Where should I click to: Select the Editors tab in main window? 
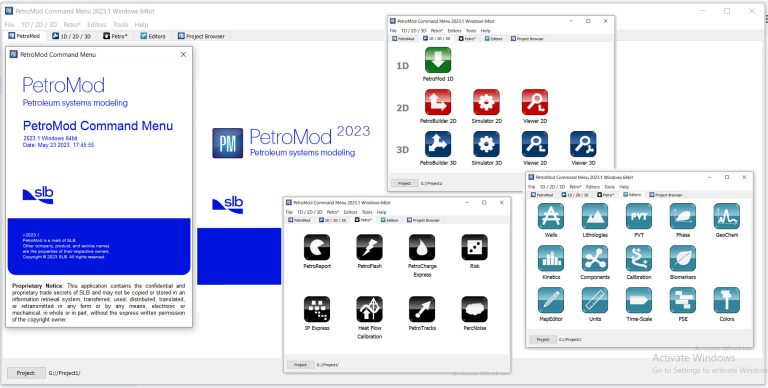(x=153, y=36)
